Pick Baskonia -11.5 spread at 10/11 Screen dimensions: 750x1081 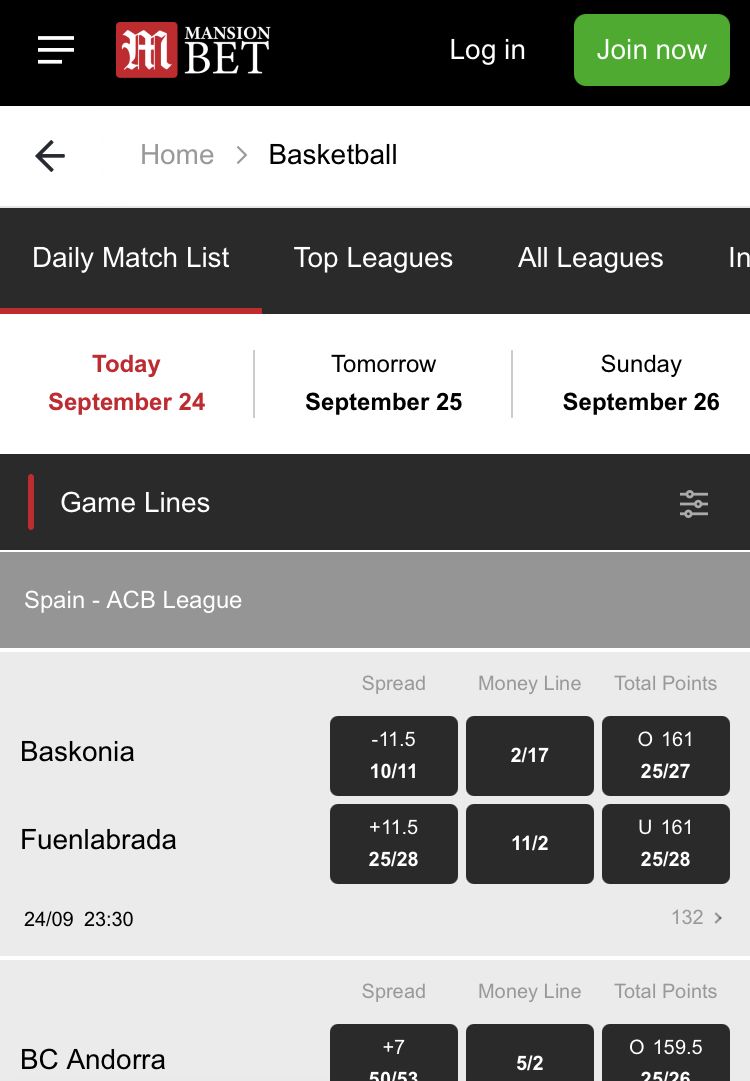(394, 756)
